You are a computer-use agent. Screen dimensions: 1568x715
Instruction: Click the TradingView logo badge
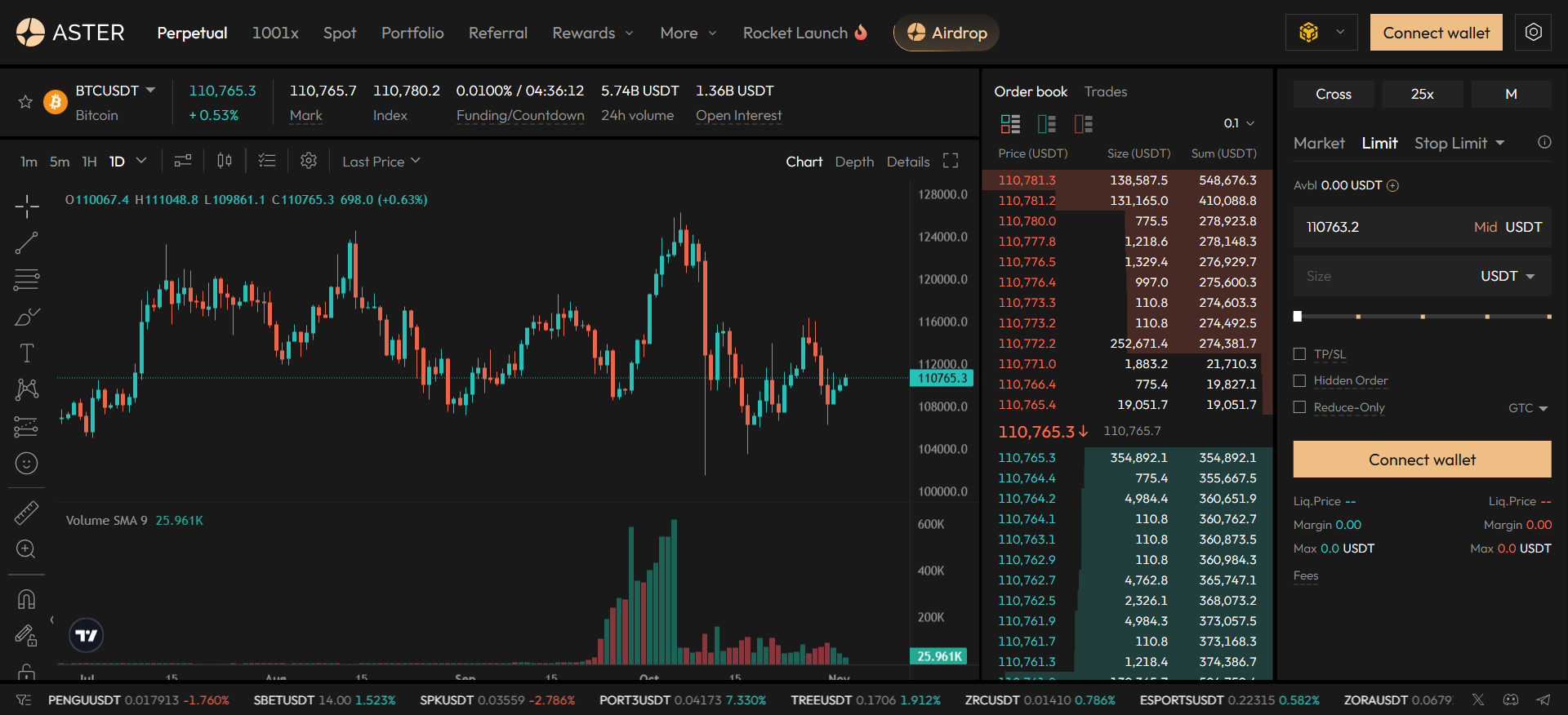pos(86,635)
